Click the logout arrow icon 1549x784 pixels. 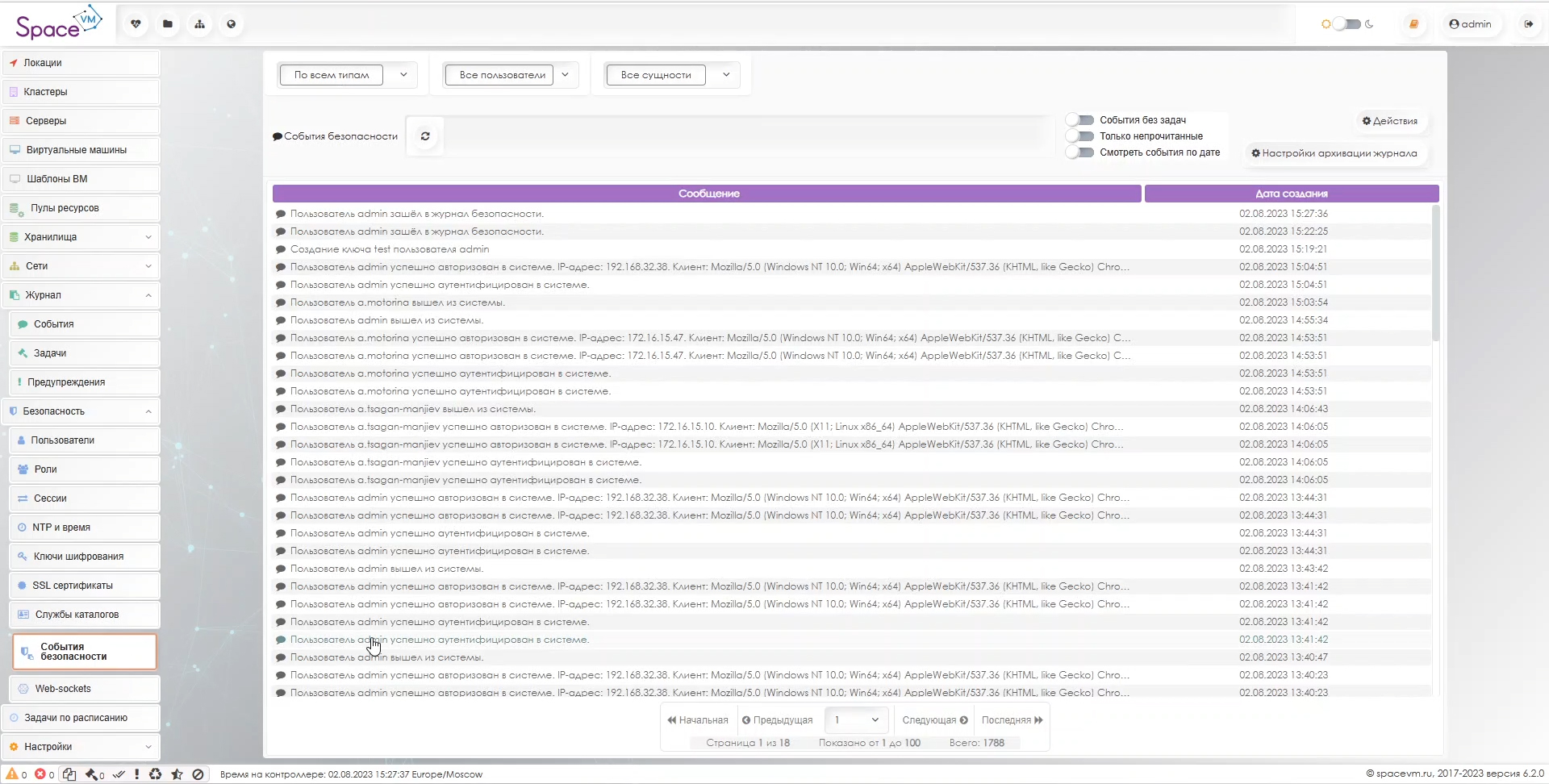[x=1528, y=24]
